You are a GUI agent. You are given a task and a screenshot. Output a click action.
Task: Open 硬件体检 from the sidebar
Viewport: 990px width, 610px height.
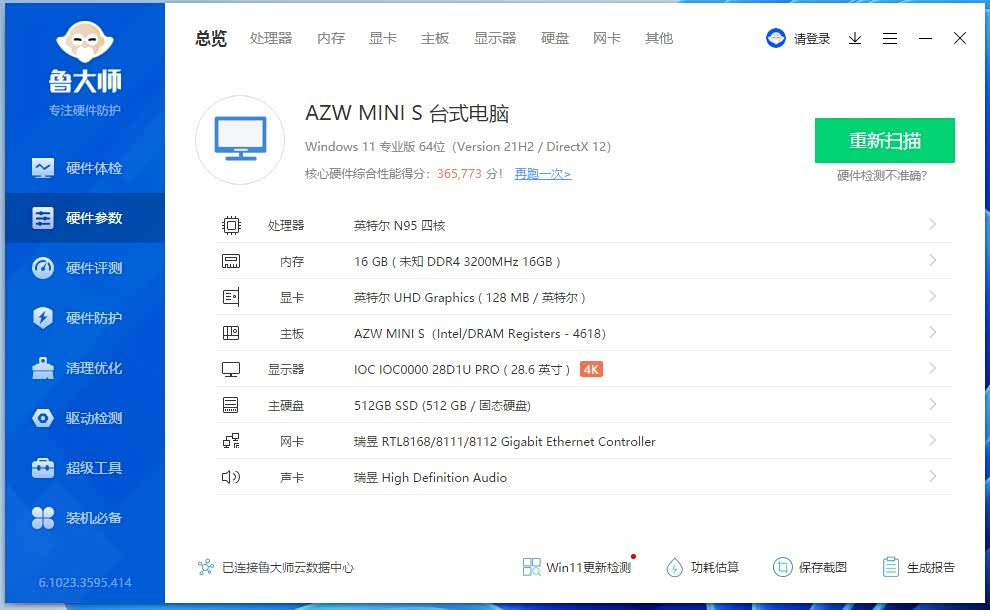click(84, 168)
